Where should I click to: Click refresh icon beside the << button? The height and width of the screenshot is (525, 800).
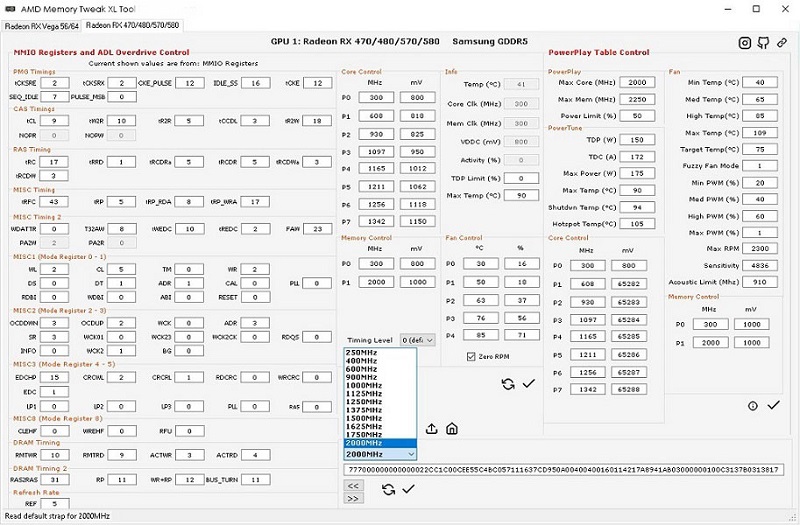pyautogui.click(x=388, y=489)
